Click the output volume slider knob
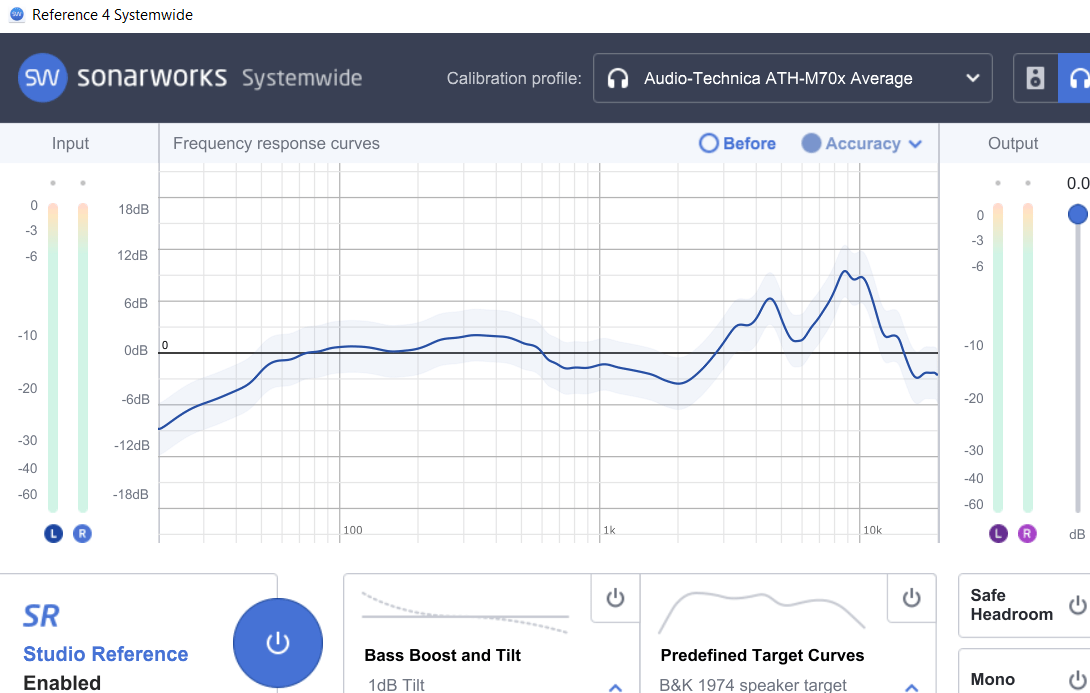Screen dimensions: 1090x693 [1077, 214]
